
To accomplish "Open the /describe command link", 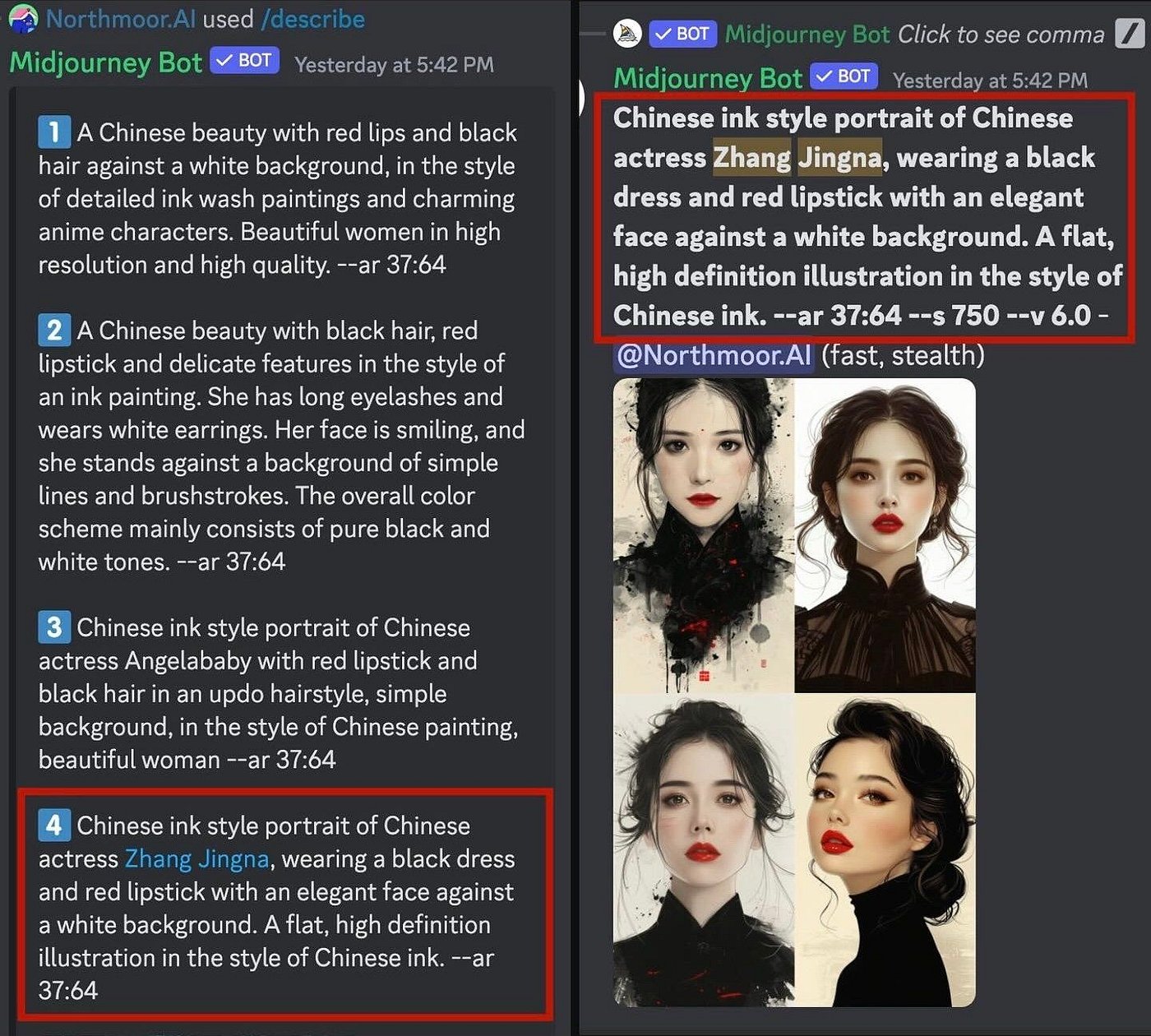I will [x=312, y=18].
